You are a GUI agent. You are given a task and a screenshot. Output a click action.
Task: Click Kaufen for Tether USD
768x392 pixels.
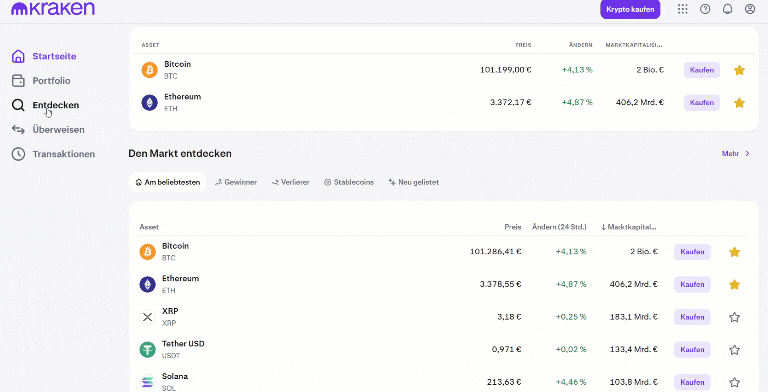click(692, 349)
